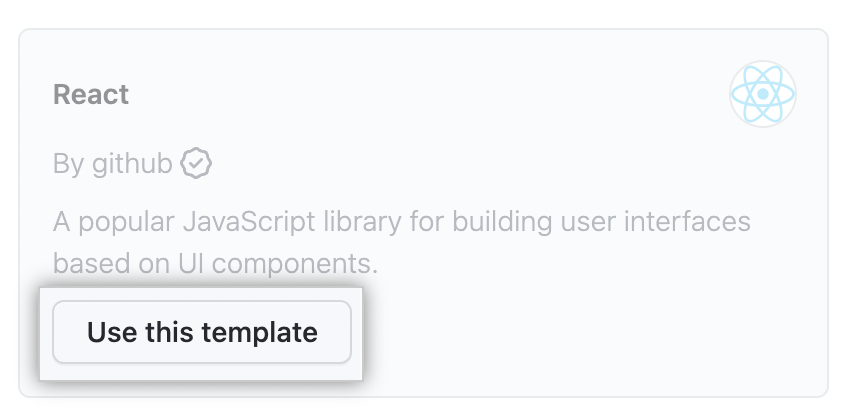Click the verified badge next to github

pos(196,163)
